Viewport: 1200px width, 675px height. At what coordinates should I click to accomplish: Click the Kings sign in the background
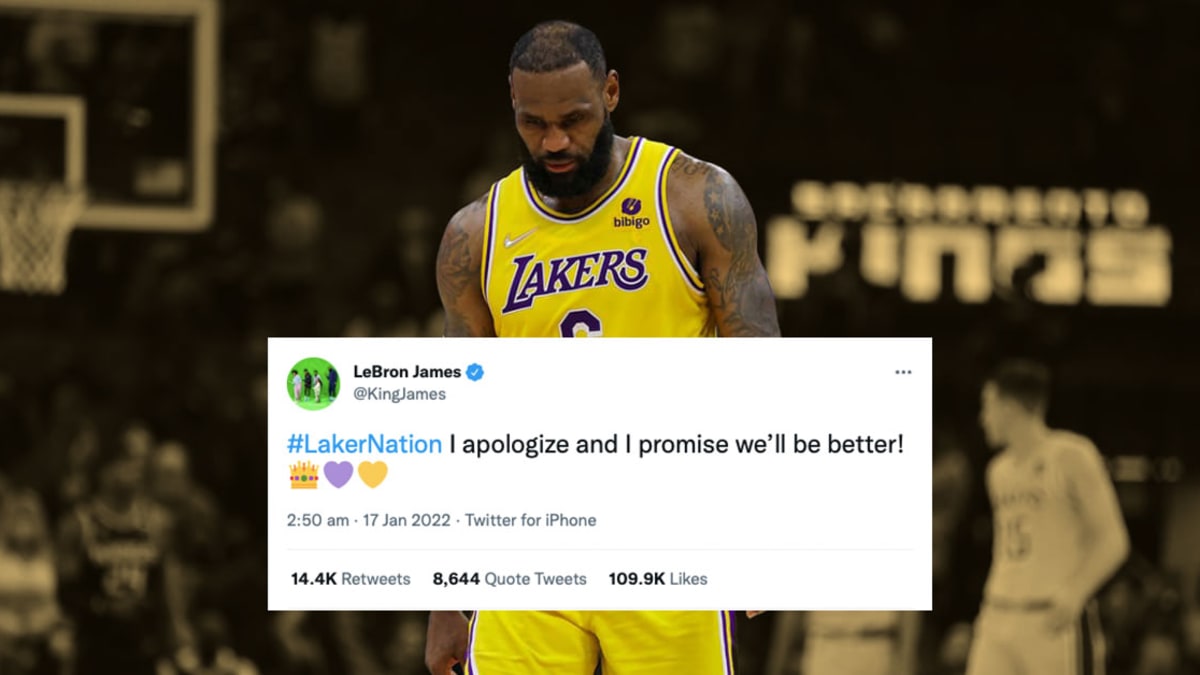point(967,243)
